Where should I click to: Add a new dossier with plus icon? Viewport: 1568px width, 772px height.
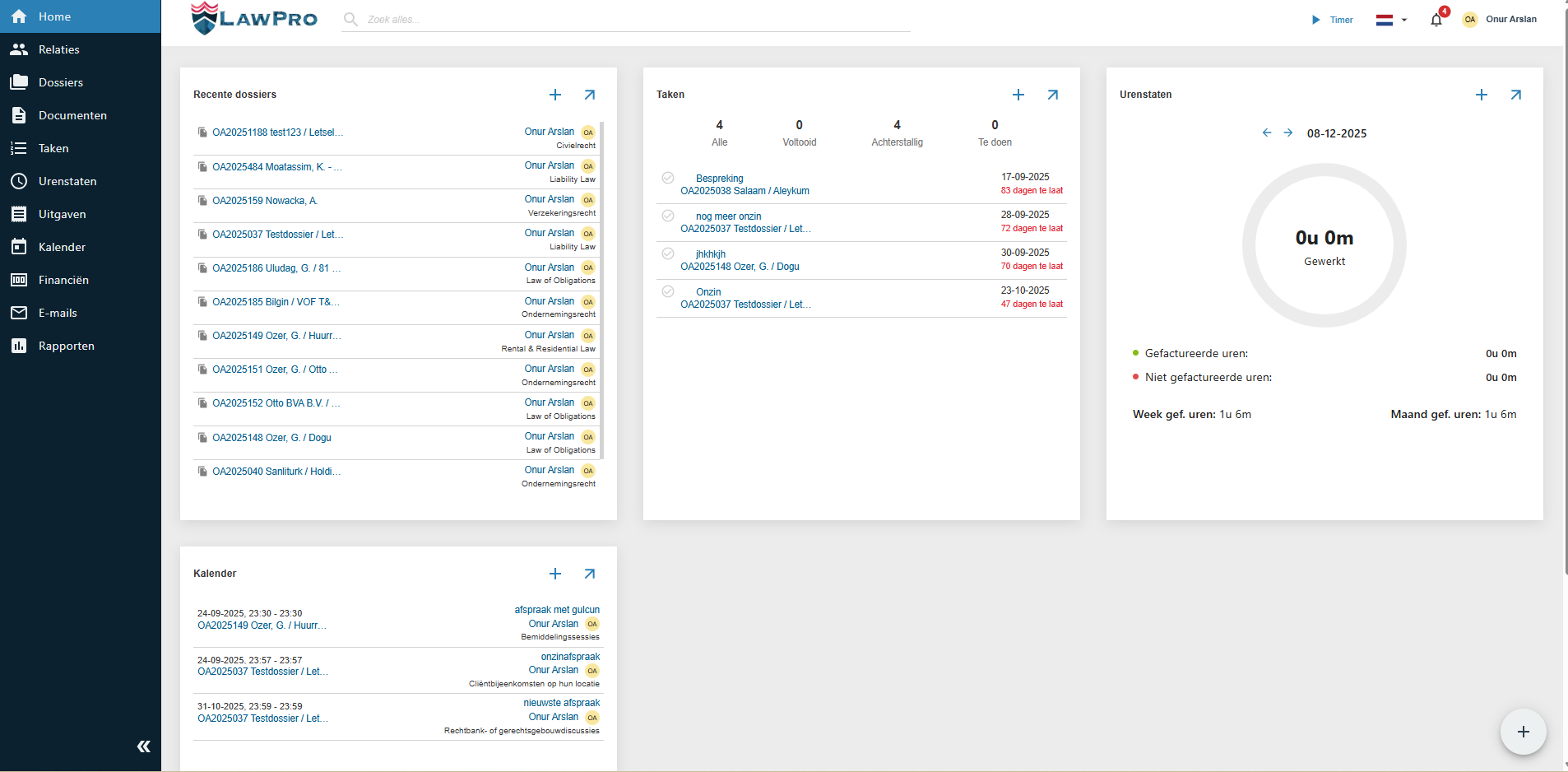point(555,95)
